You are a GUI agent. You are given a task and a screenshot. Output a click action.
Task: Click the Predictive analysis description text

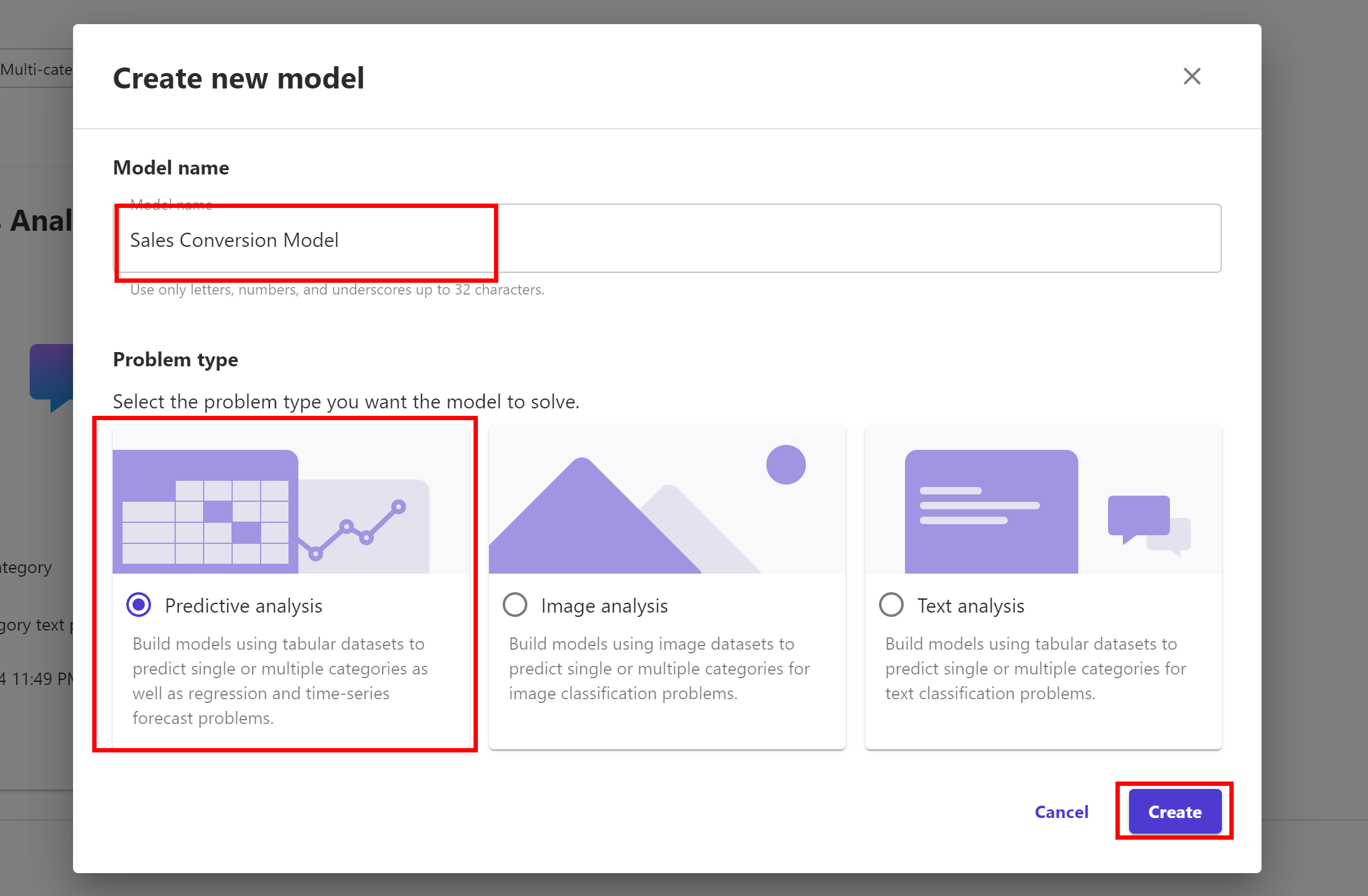[280, 681]
